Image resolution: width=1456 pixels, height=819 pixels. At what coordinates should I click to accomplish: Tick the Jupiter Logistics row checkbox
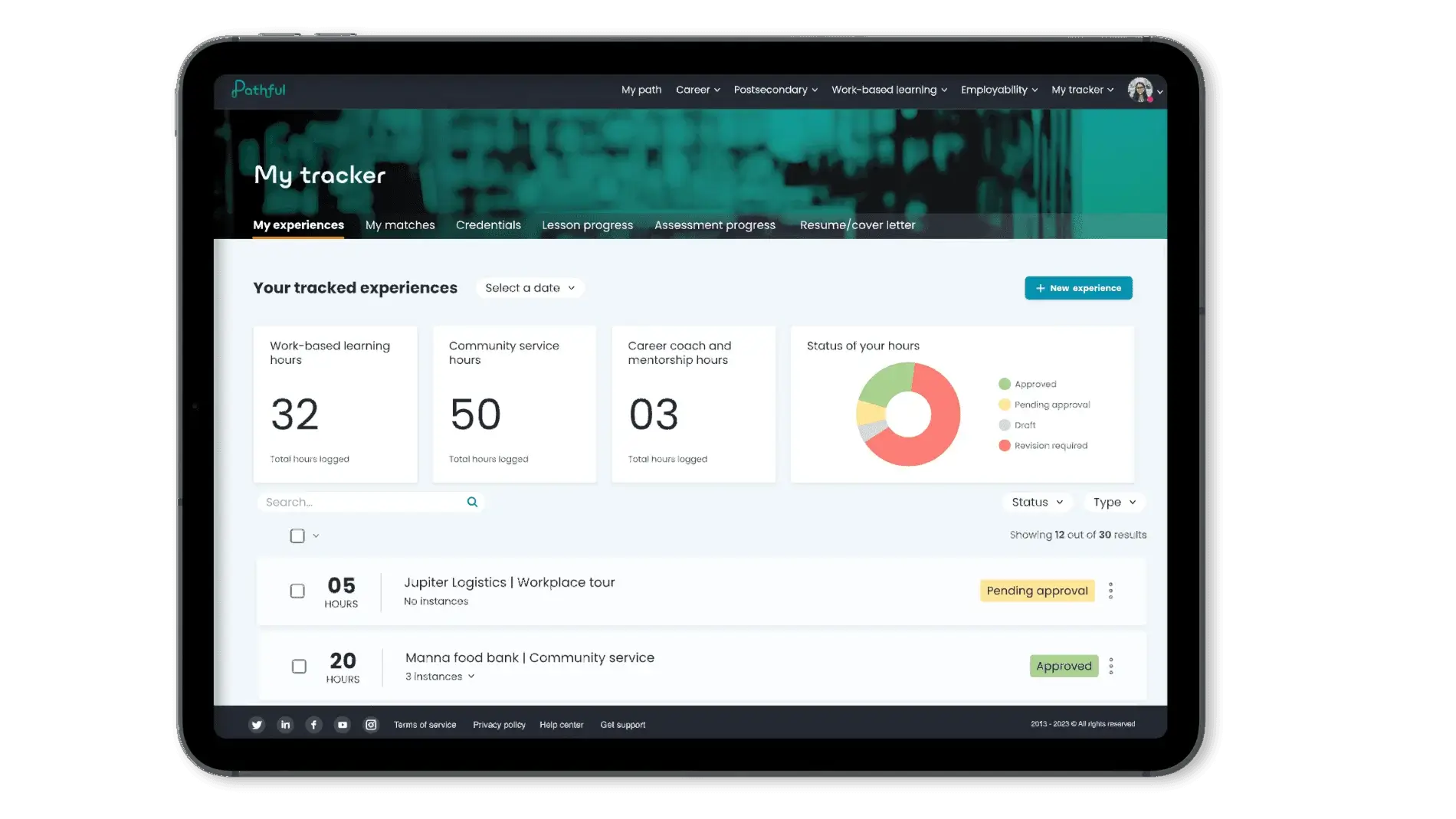pos(297,591)
